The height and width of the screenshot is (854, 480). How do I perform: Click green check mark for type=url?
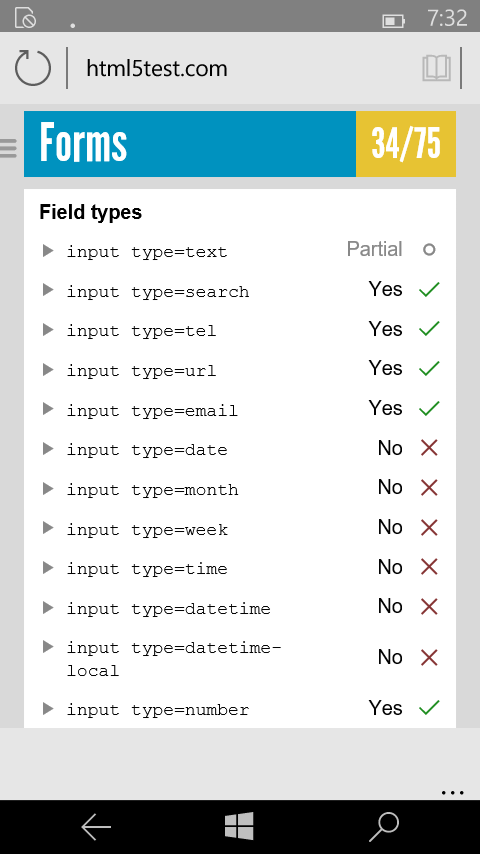(x=429, y=369)
